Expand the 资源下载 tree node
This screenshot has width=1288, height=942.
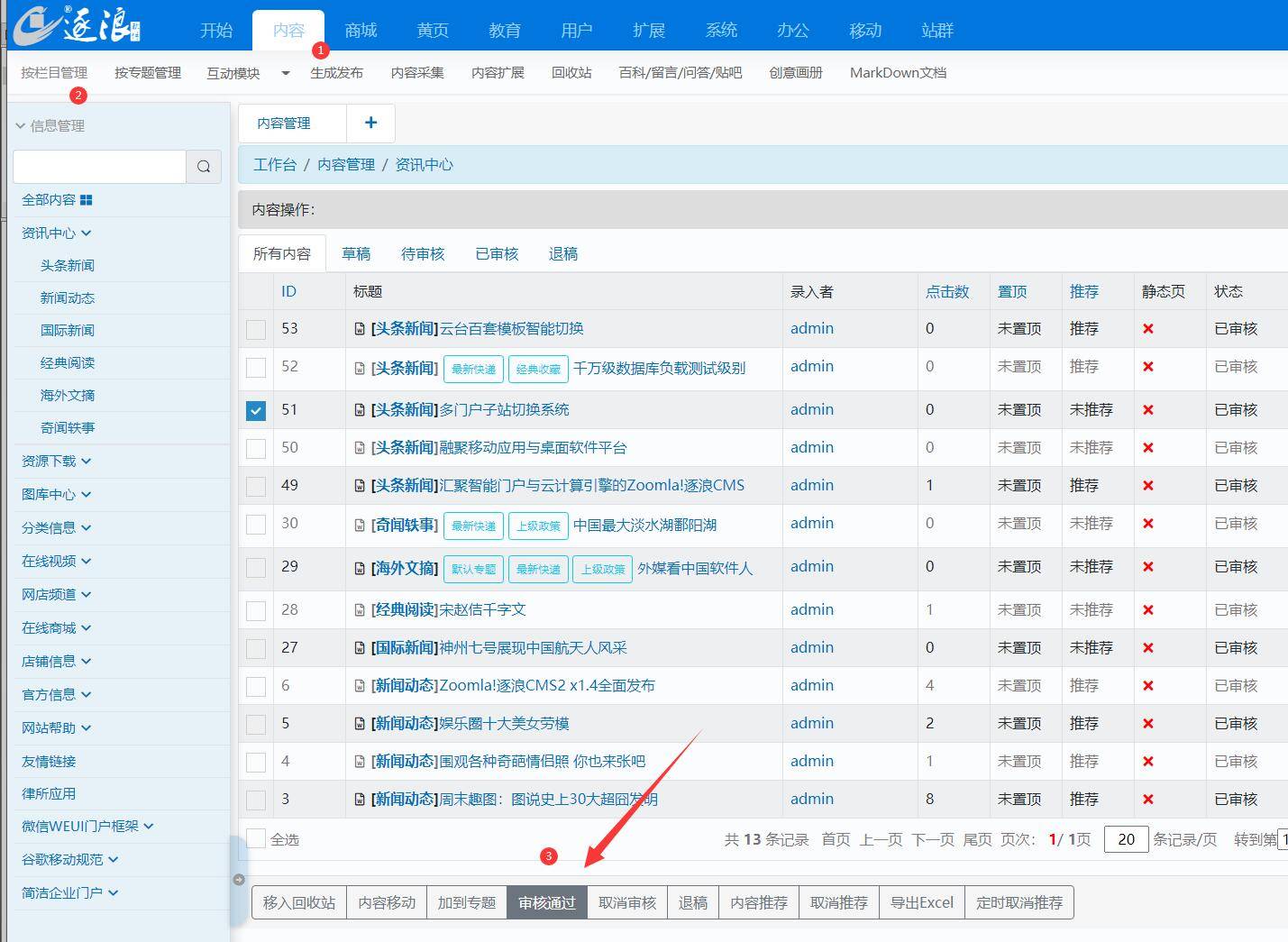(57, 462)
